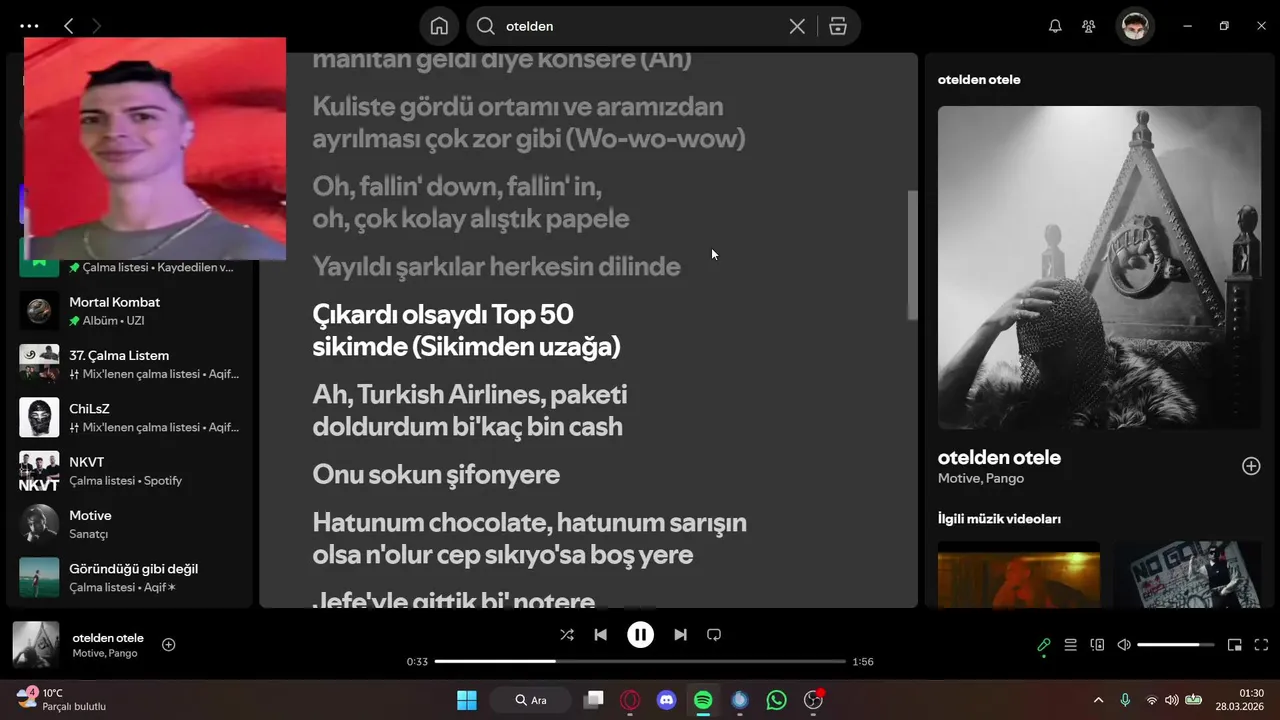Seek in the song progress bar
Image resolution: width=1280 pixels, height=720 pixels.
640,661
